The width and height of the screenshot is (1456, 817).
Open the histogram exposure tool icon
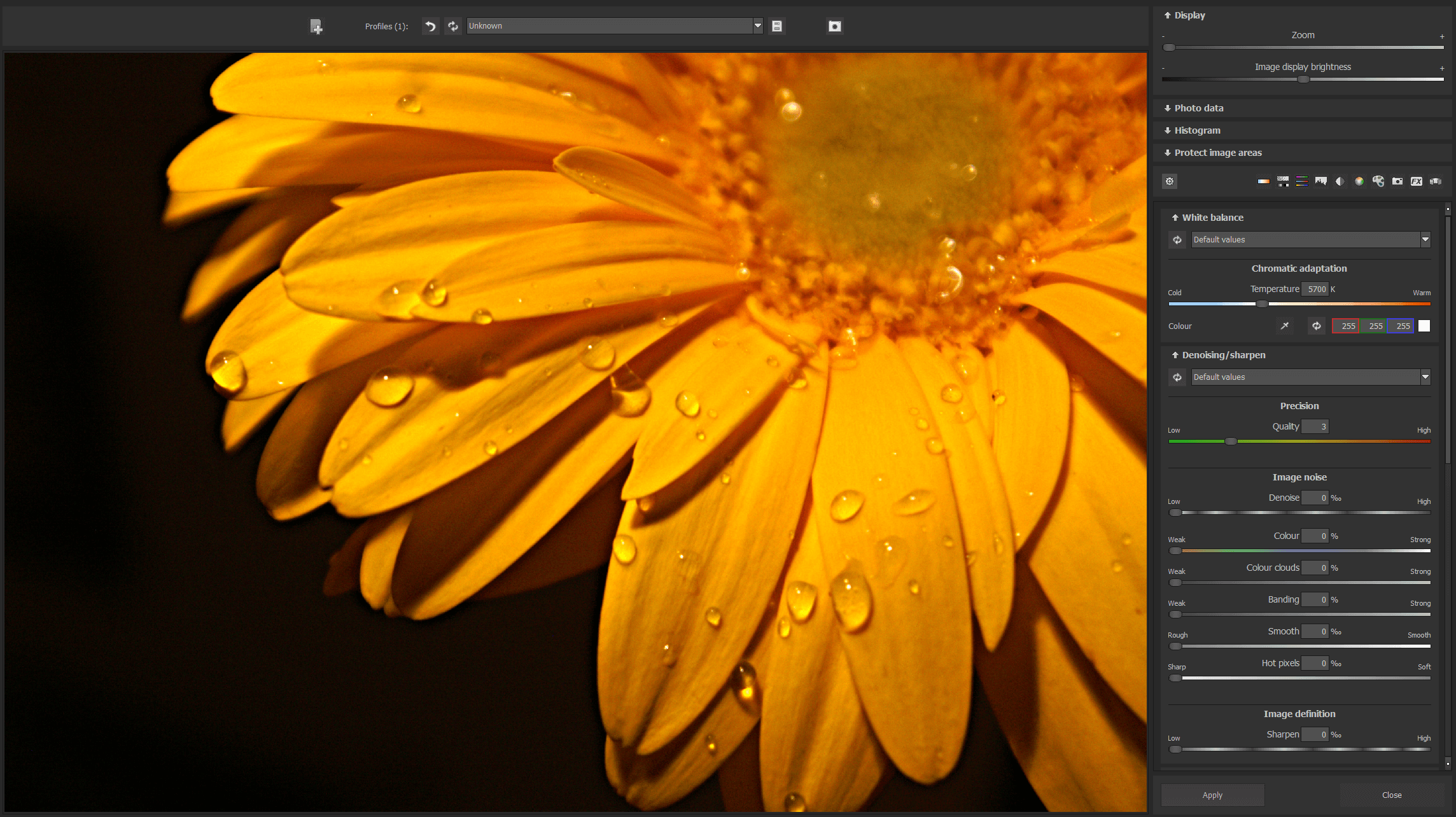coord(1321,181)
